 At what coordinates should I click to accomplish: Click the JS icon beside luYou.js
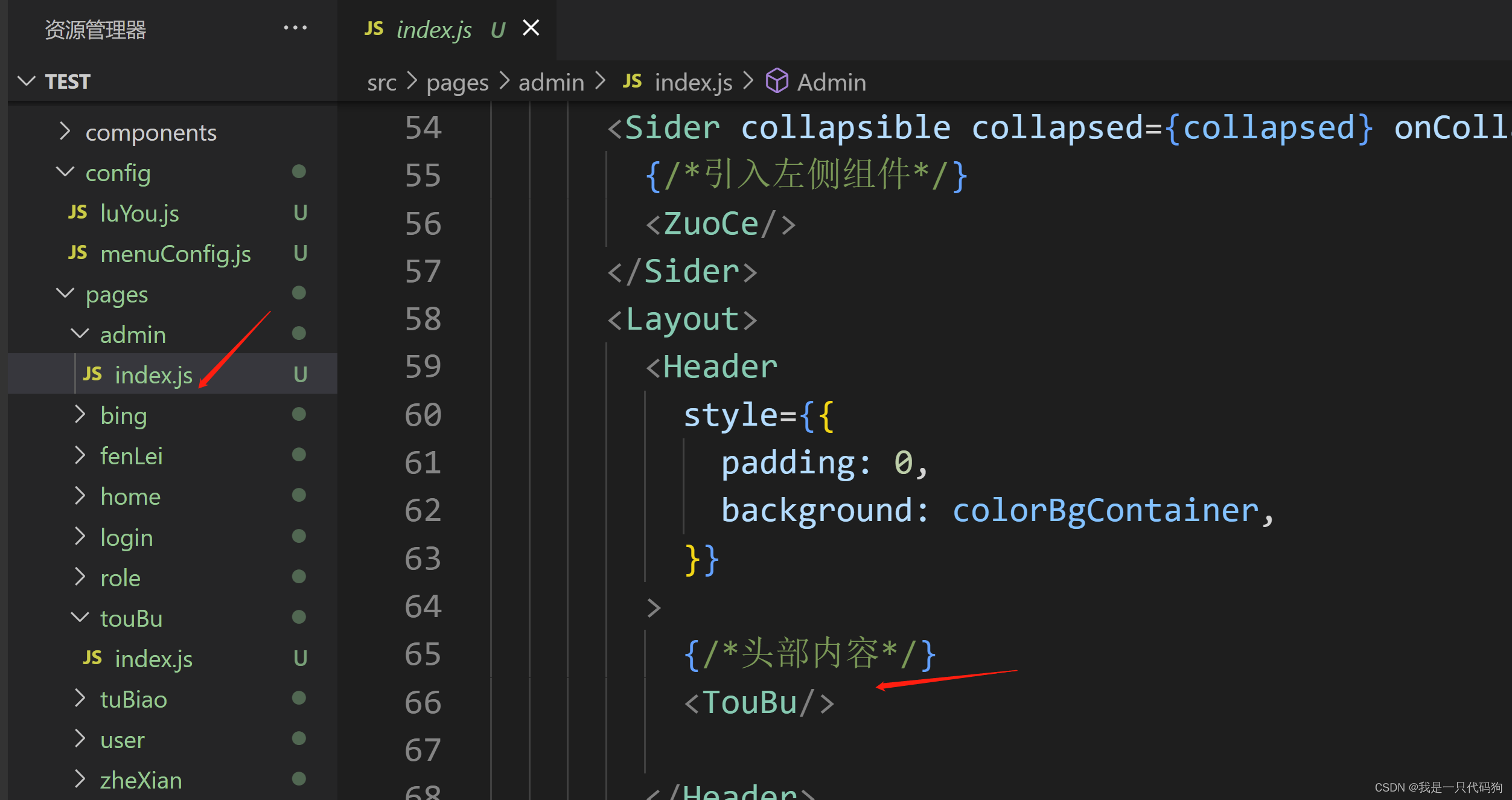77,213
